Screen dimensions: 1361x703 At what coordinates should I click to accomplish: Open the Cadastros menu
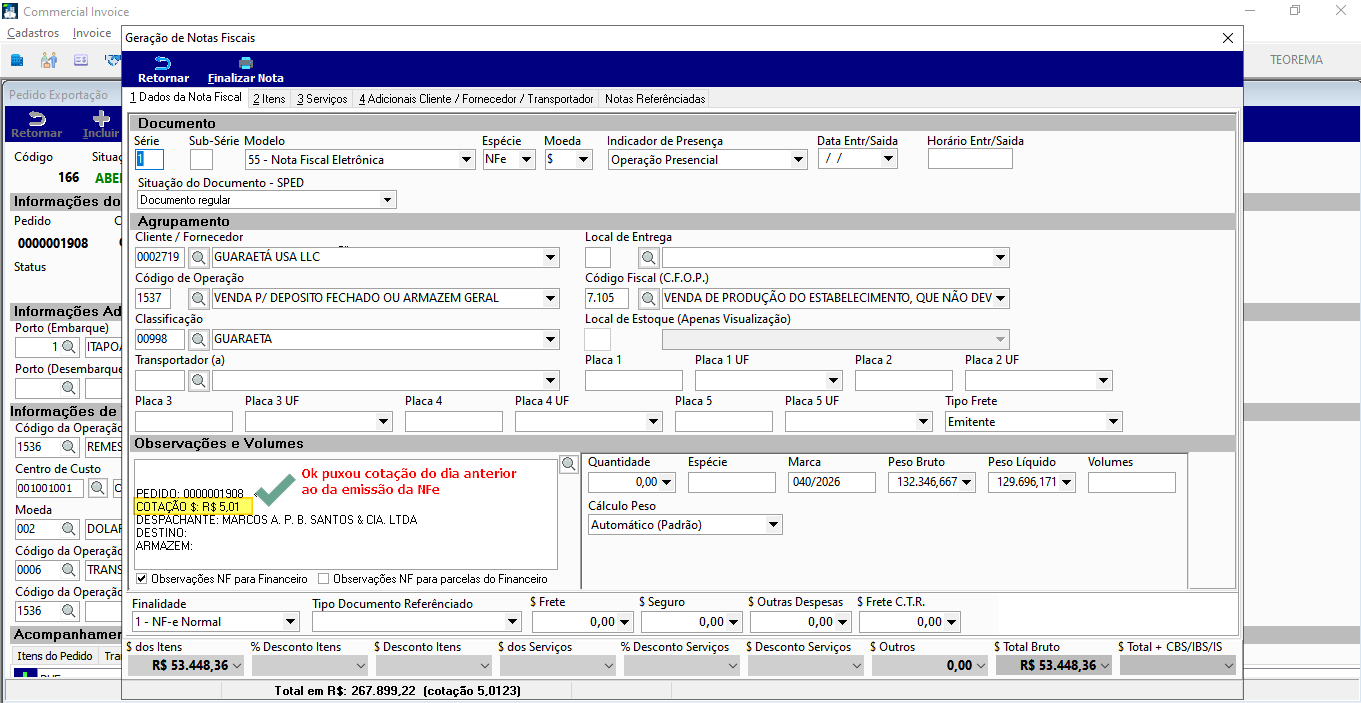point(33,33)
